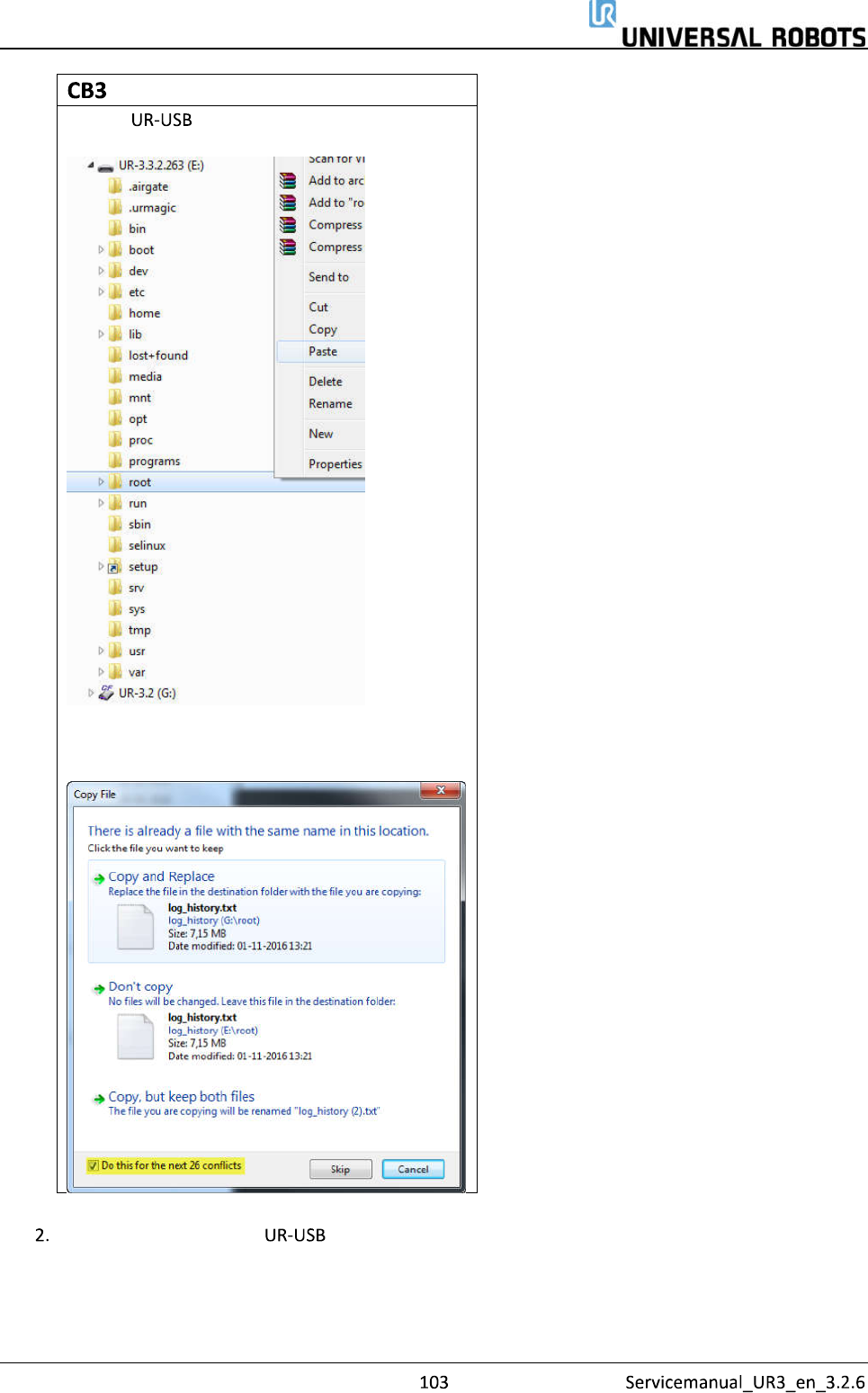Open the Send to submenu
Image resolution: width=868 pixels, height=1393 pixels.
[321, 277]
